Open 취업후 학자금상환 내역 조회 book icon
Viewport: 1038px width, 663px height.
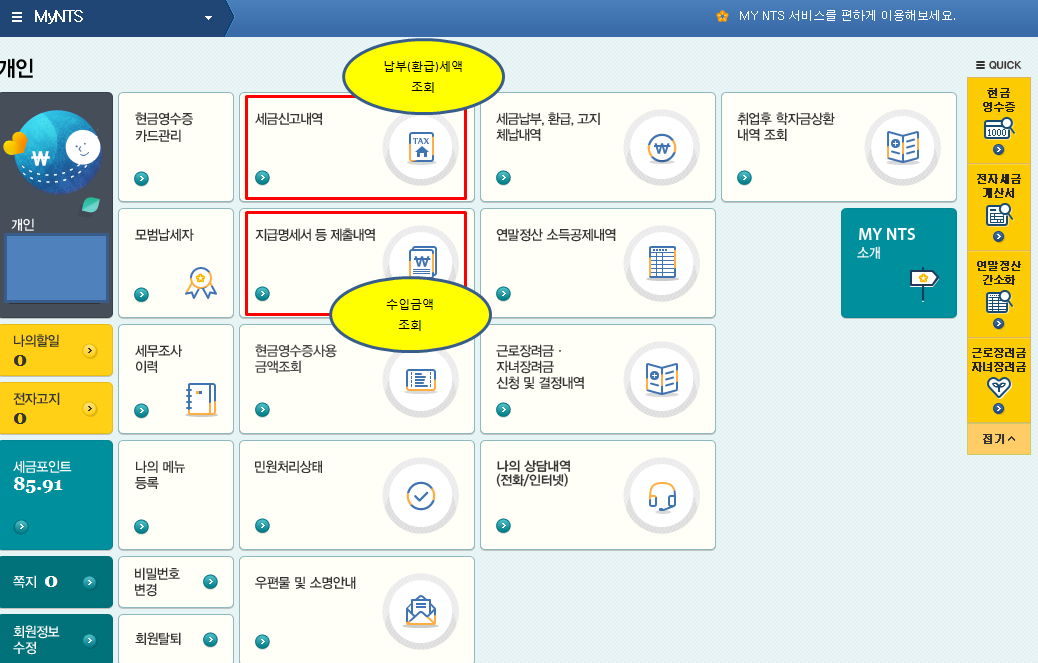click(x=901, y=147)
